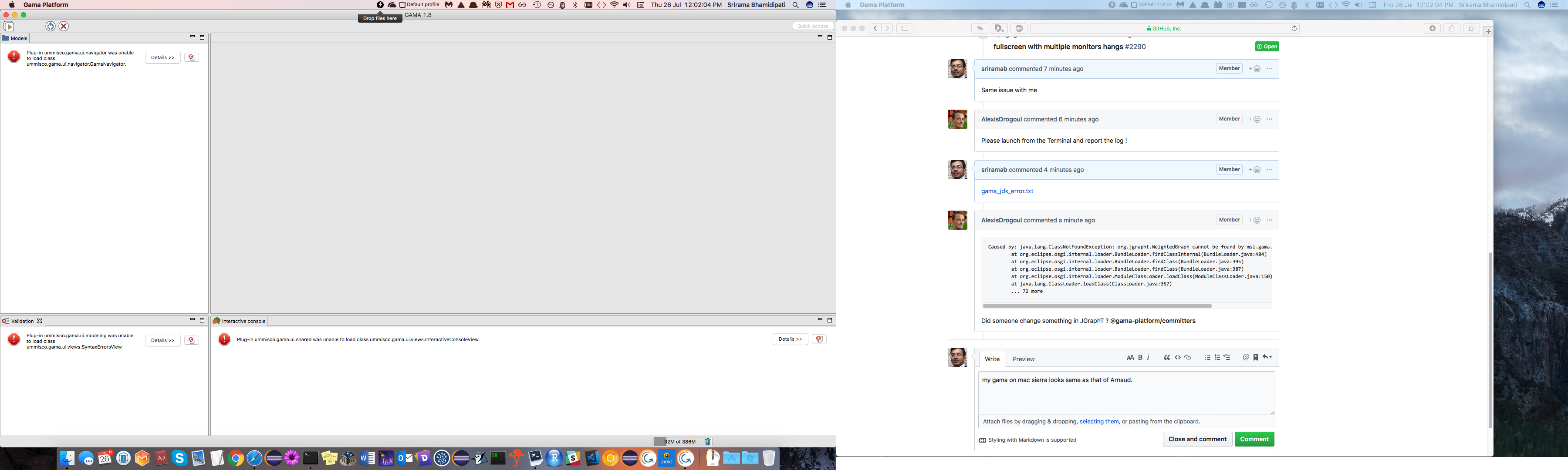
Task: Click 'Styling with Markdown is supported' link
Action: coord(1027,440)
